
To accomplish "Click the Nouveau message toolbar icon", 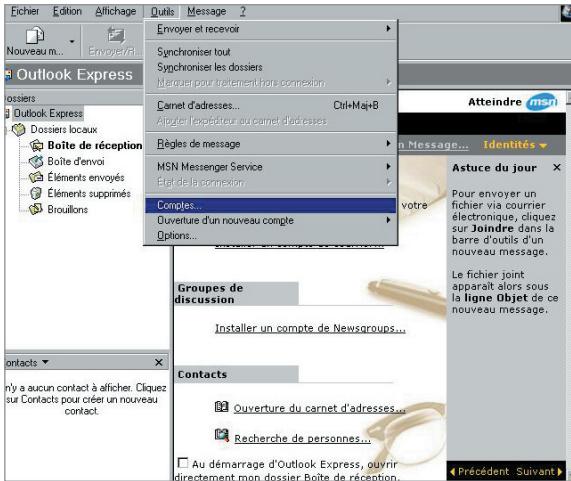I will [35, 36].
